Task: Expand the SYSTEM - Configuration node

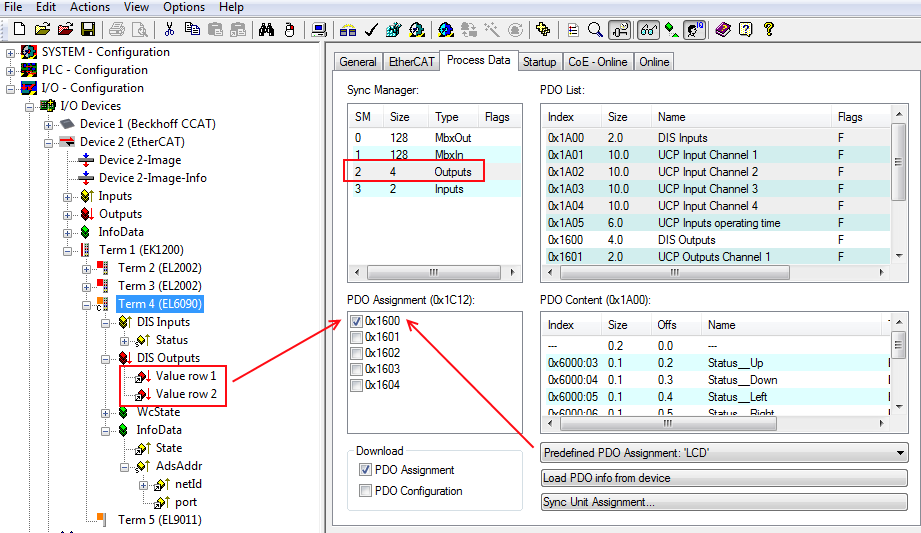Action: tap(11, 53)
